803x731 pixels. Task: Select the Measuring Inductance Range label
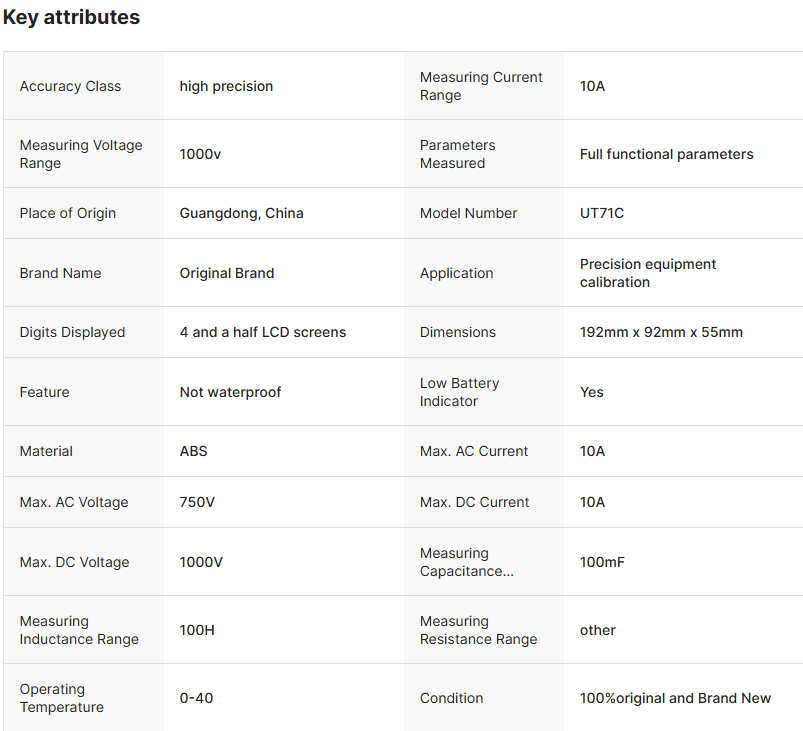pos(79,630)
